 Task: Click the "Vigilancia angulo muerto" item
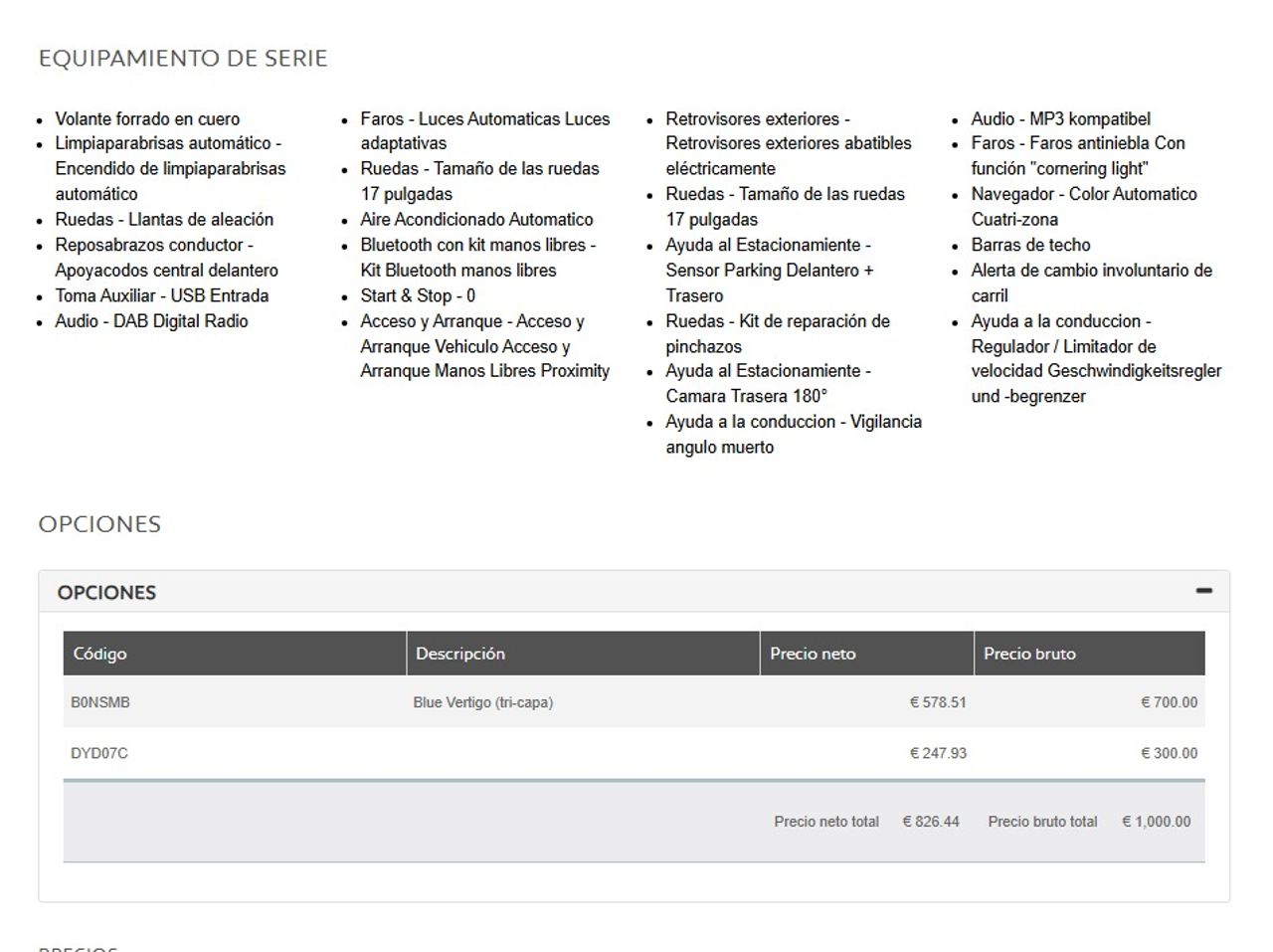(x=794, y=434)
